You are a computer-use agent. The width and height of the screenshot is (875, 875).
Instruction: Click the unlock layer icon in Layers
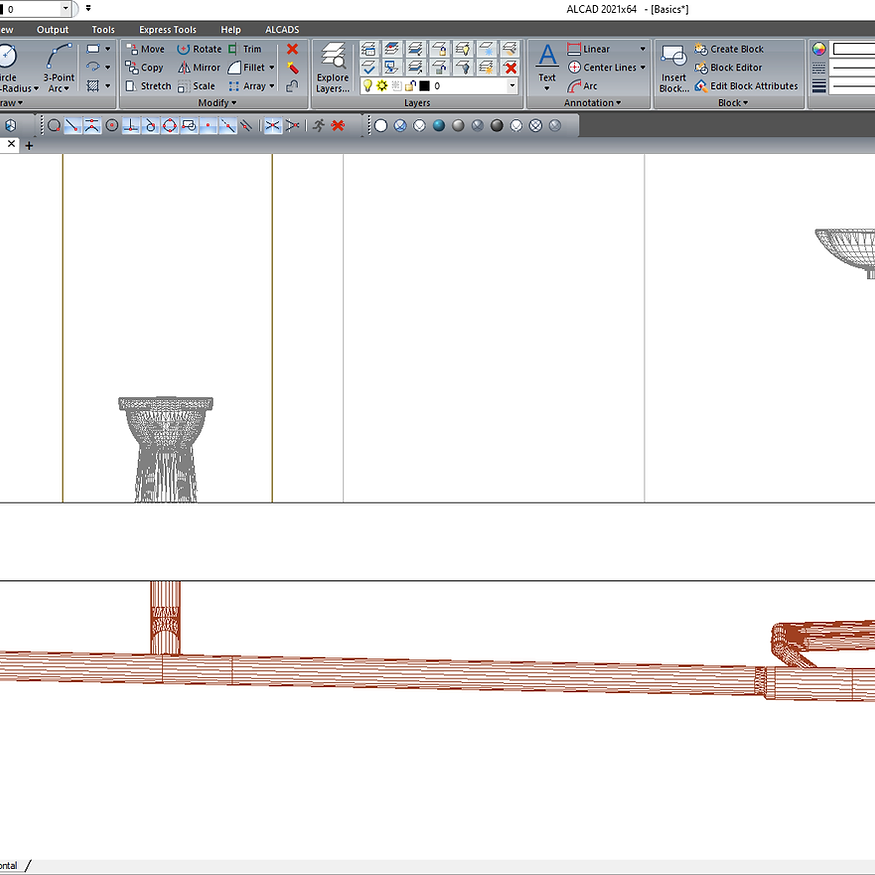(439, 68)
